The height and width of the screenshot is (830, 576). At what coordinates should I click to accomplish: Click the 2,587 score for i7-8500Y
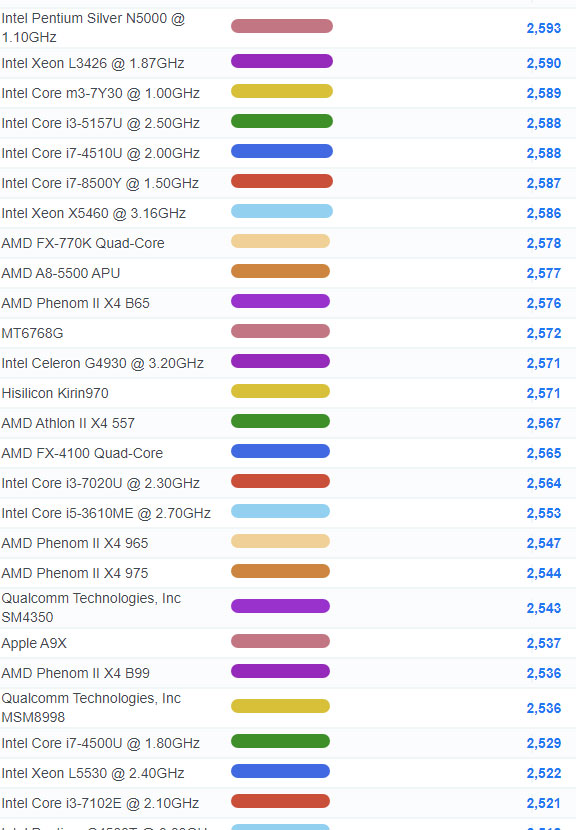(x=544, y=183)
